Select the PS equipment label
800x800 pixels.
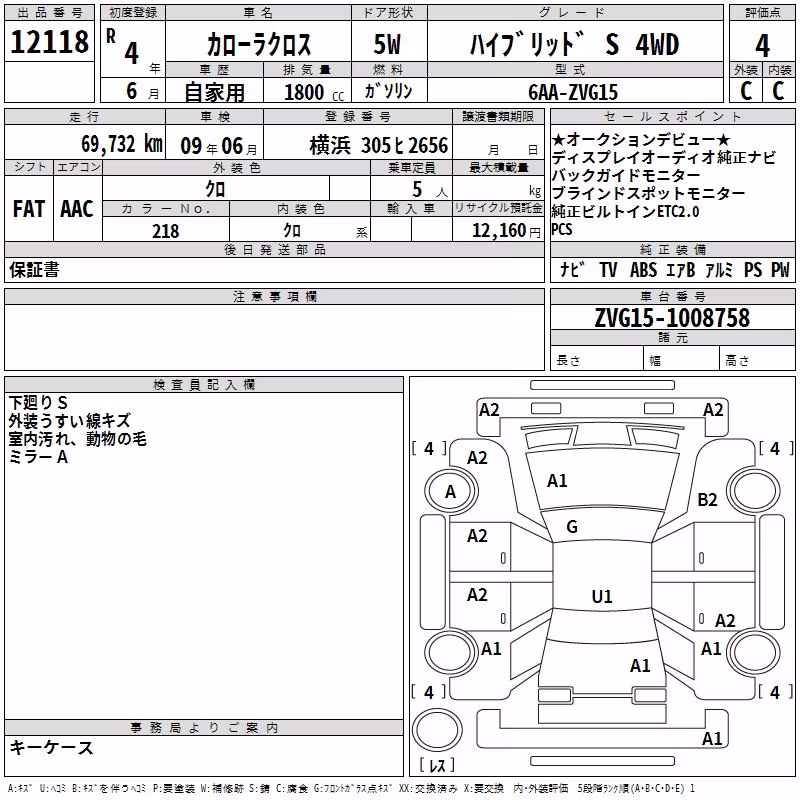click(753, 269)
